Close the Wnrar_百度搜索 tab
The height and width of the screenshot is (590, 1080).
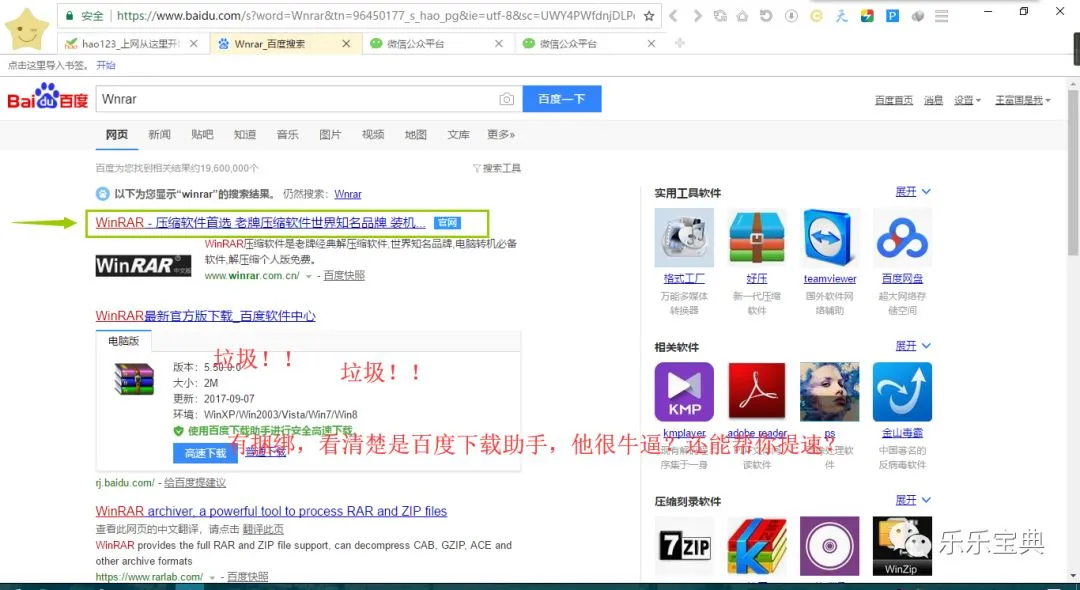tap(346, 43)
